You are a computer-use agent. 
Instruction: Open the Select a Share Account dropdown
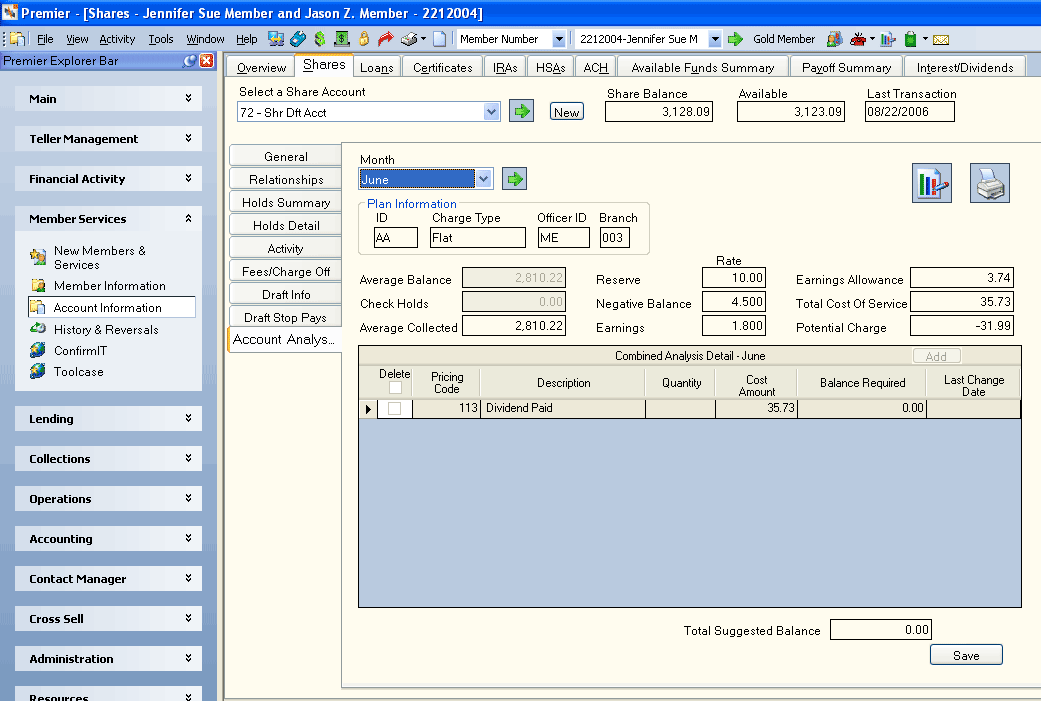(x=491, y=112)
